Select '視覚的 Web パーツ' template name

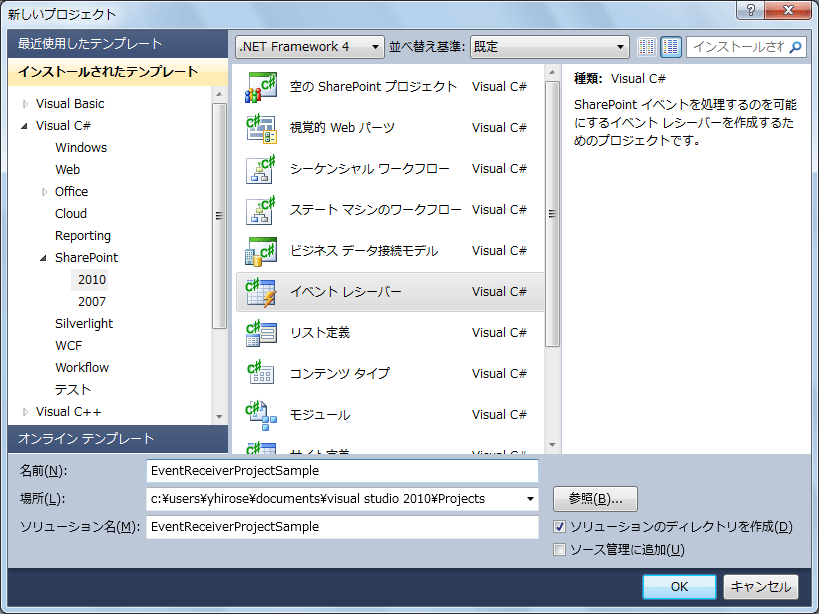342,128
